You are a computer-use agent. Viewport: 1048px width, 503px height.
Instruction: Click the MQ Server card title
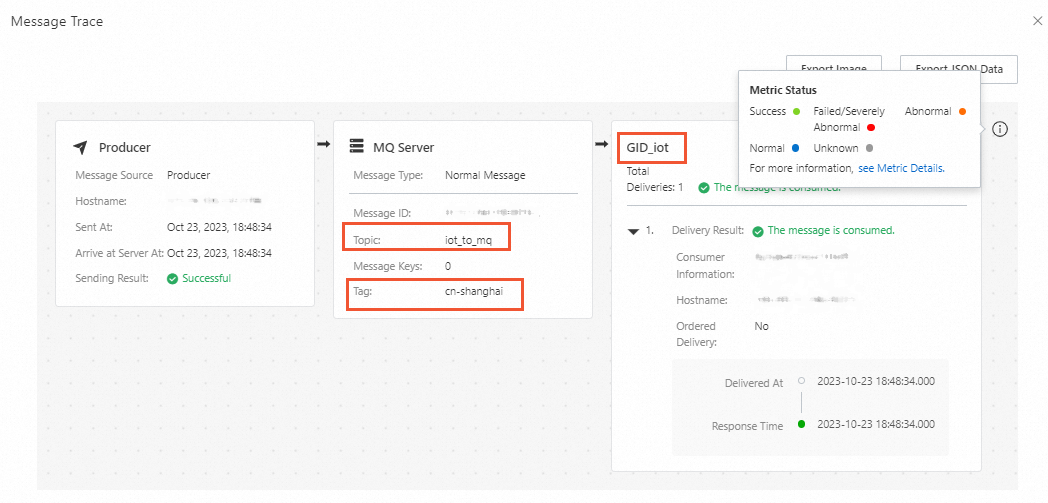coord(404,148)
